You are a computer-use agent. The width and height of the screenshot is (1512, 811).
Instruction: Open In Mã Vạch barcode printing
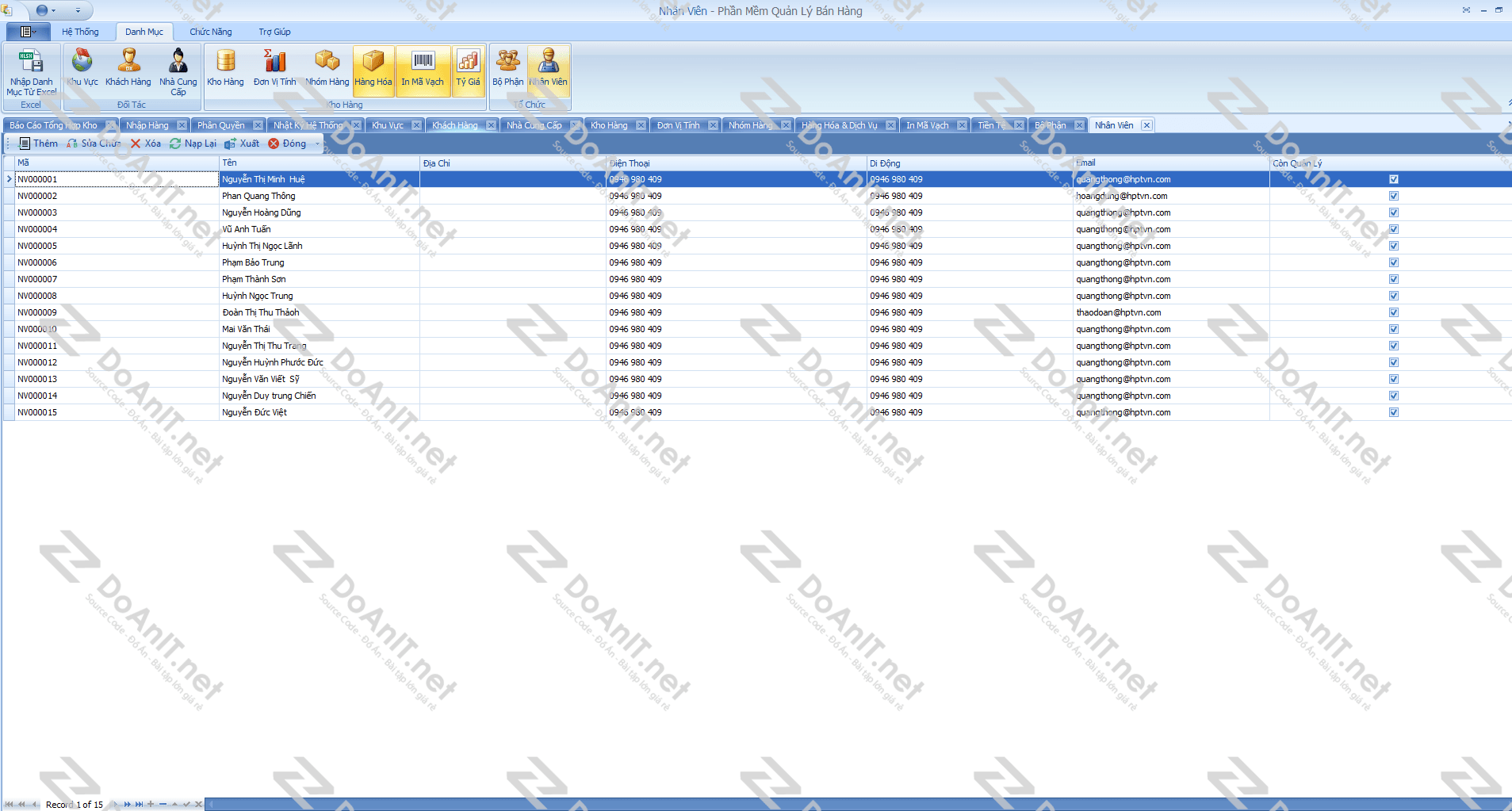click(423, 71)
